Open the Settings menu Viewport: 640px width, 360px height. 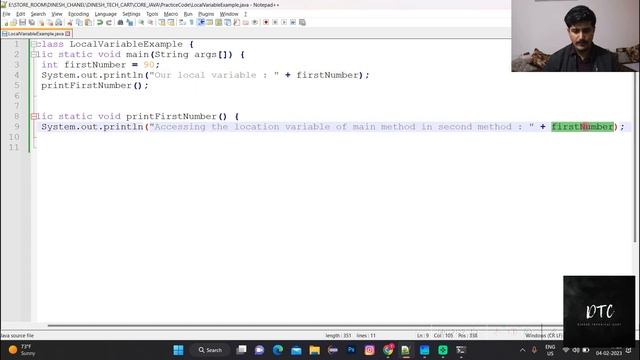coord(131,14)
